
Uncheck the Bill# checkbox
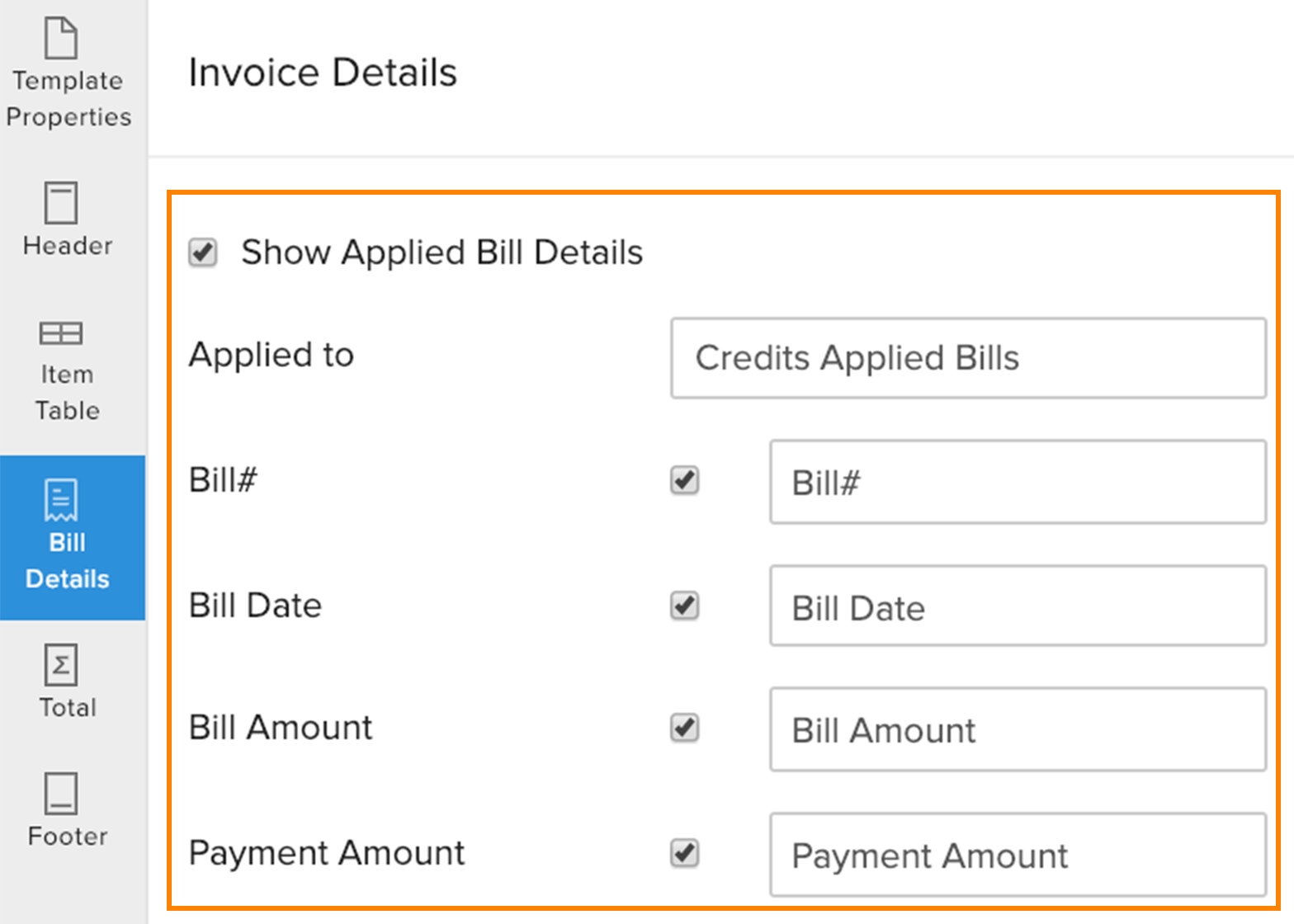pos(683,481)
